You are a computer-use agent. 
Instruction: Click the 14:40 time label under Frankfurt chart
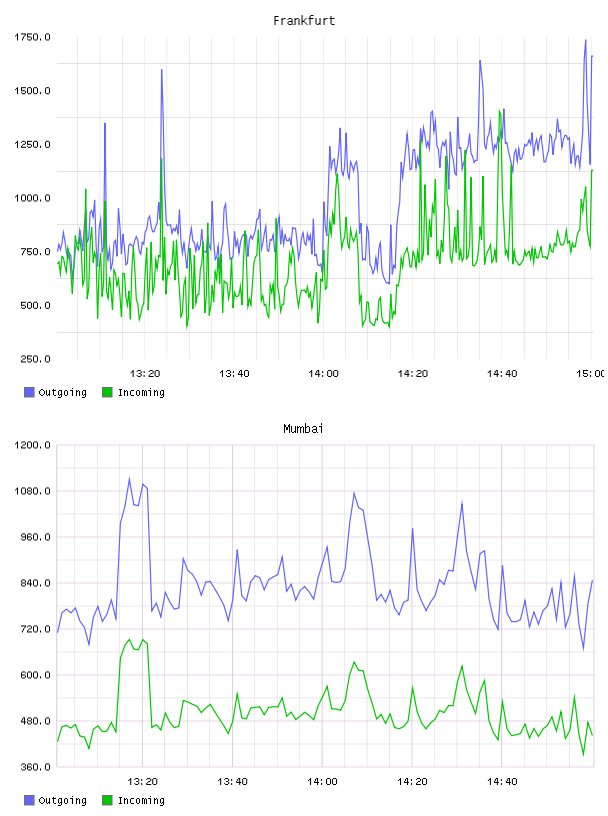coord(502,373)
